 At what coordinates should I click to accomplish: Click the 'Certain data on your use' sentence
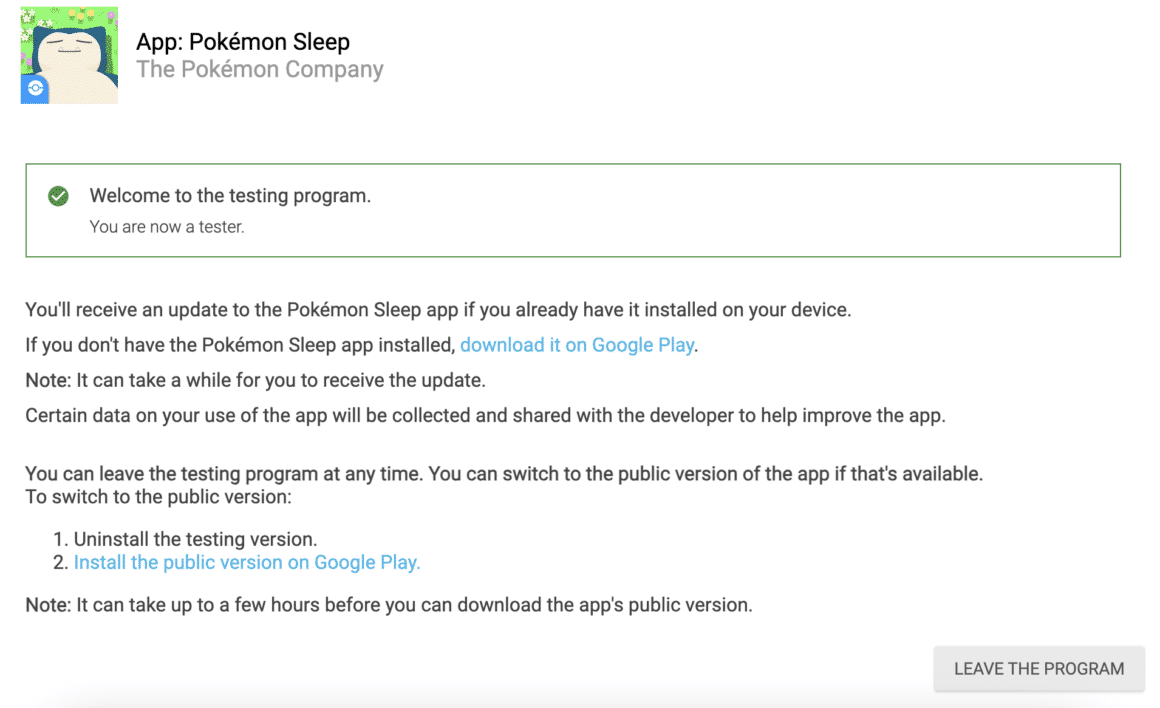tap(485, 416)
